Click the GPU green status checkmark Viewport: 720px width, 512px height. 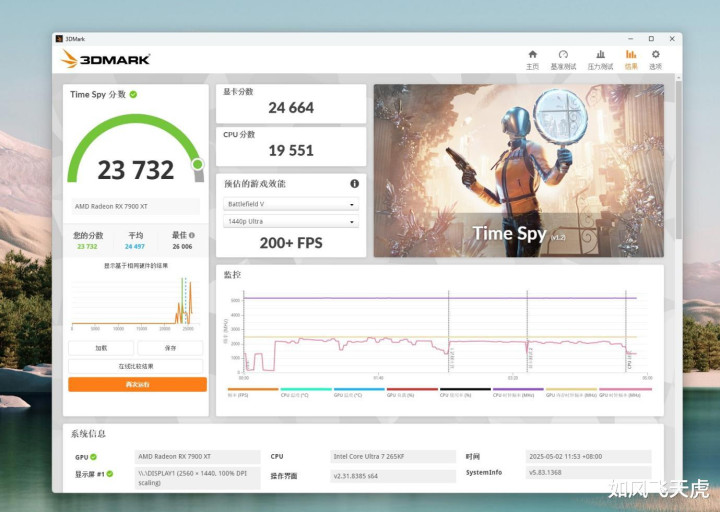coord(94,457)
